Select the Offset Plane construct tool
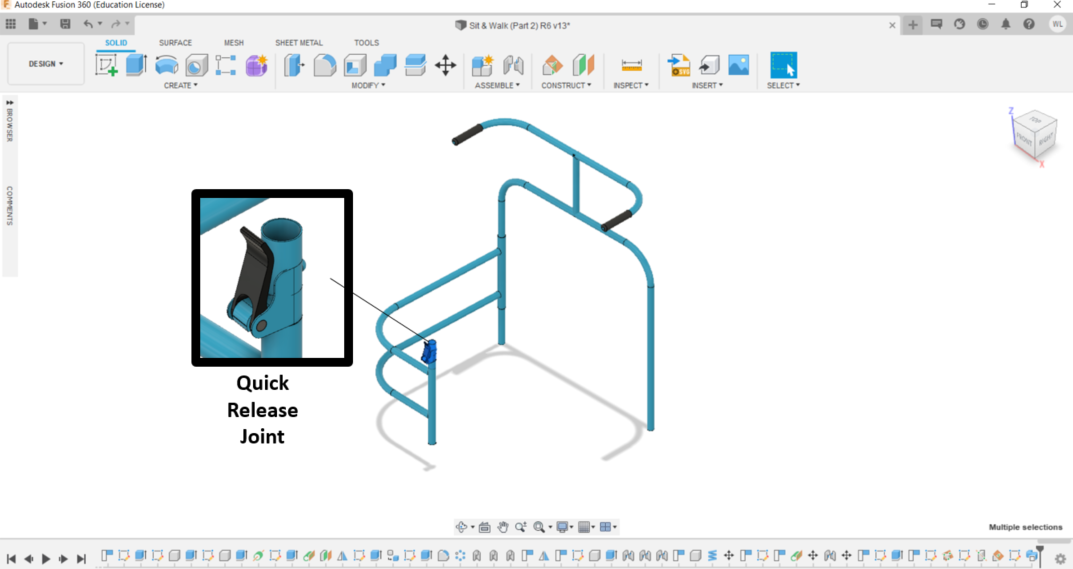Image resolution: width=1073 pixels, height=569 pixels. 552,65
